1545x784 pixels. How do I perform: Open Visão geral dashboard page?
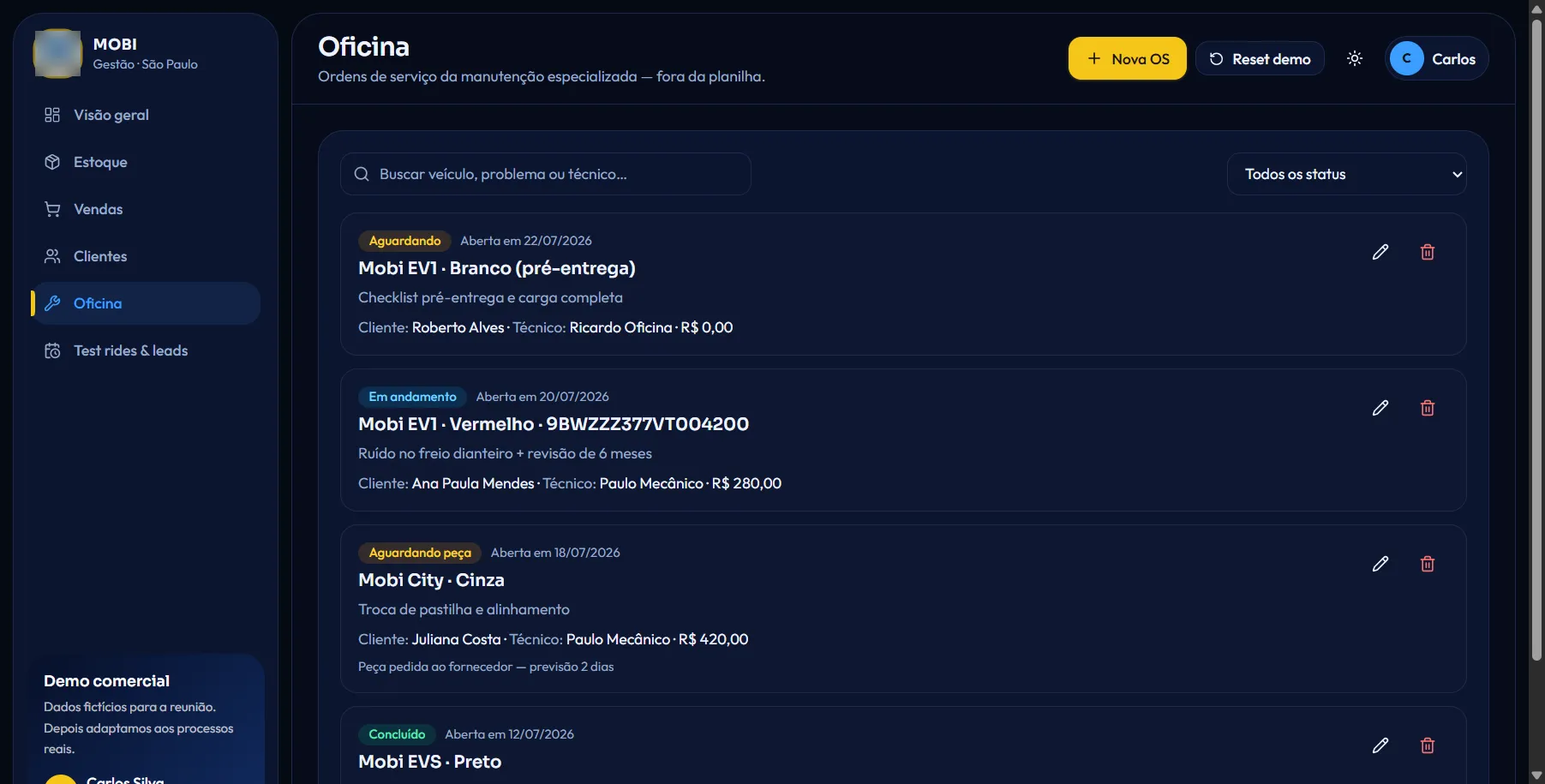pos(146,115)
